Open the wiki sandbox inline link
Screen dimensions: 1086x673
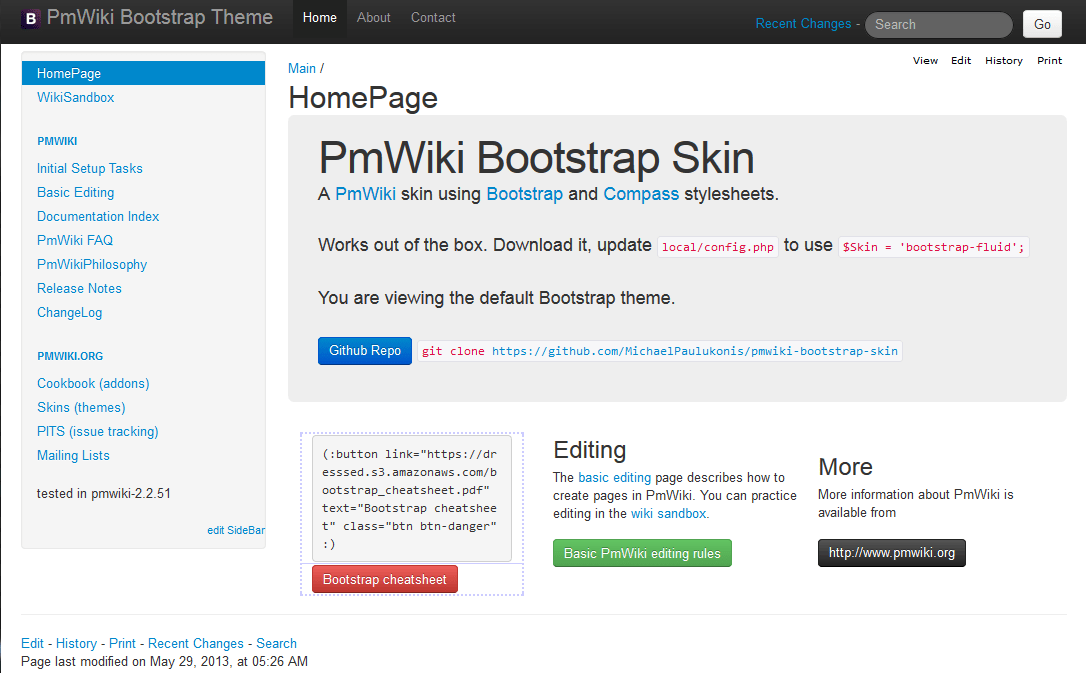[668, 514]
